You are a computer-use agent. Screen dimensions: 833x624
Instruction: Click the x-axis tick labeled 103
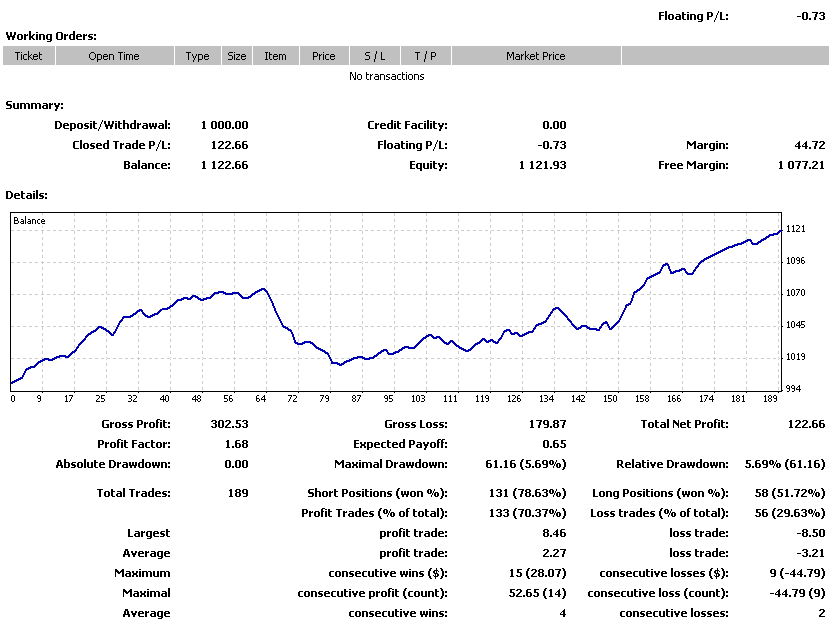(x=418, y=398)
